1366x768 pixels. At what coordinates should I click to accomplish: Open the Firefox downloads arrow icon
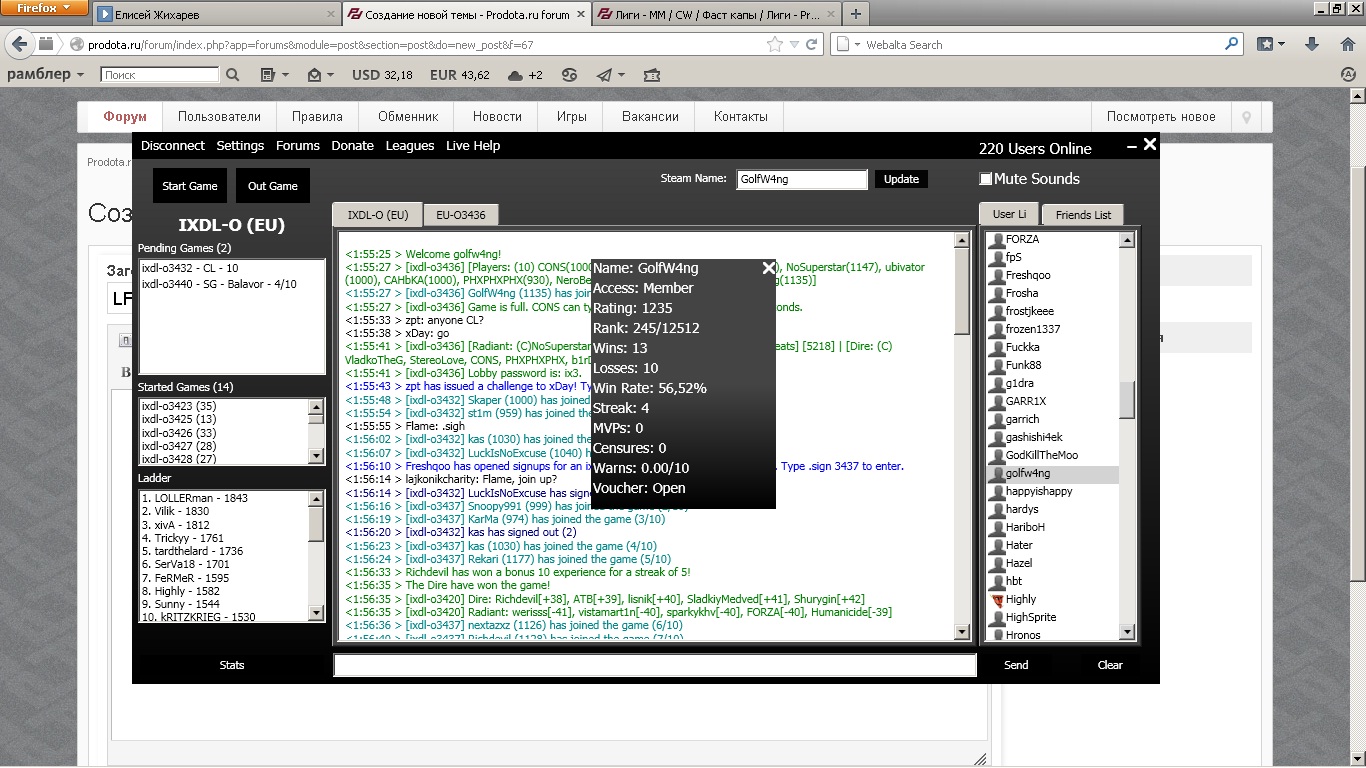1312,44
